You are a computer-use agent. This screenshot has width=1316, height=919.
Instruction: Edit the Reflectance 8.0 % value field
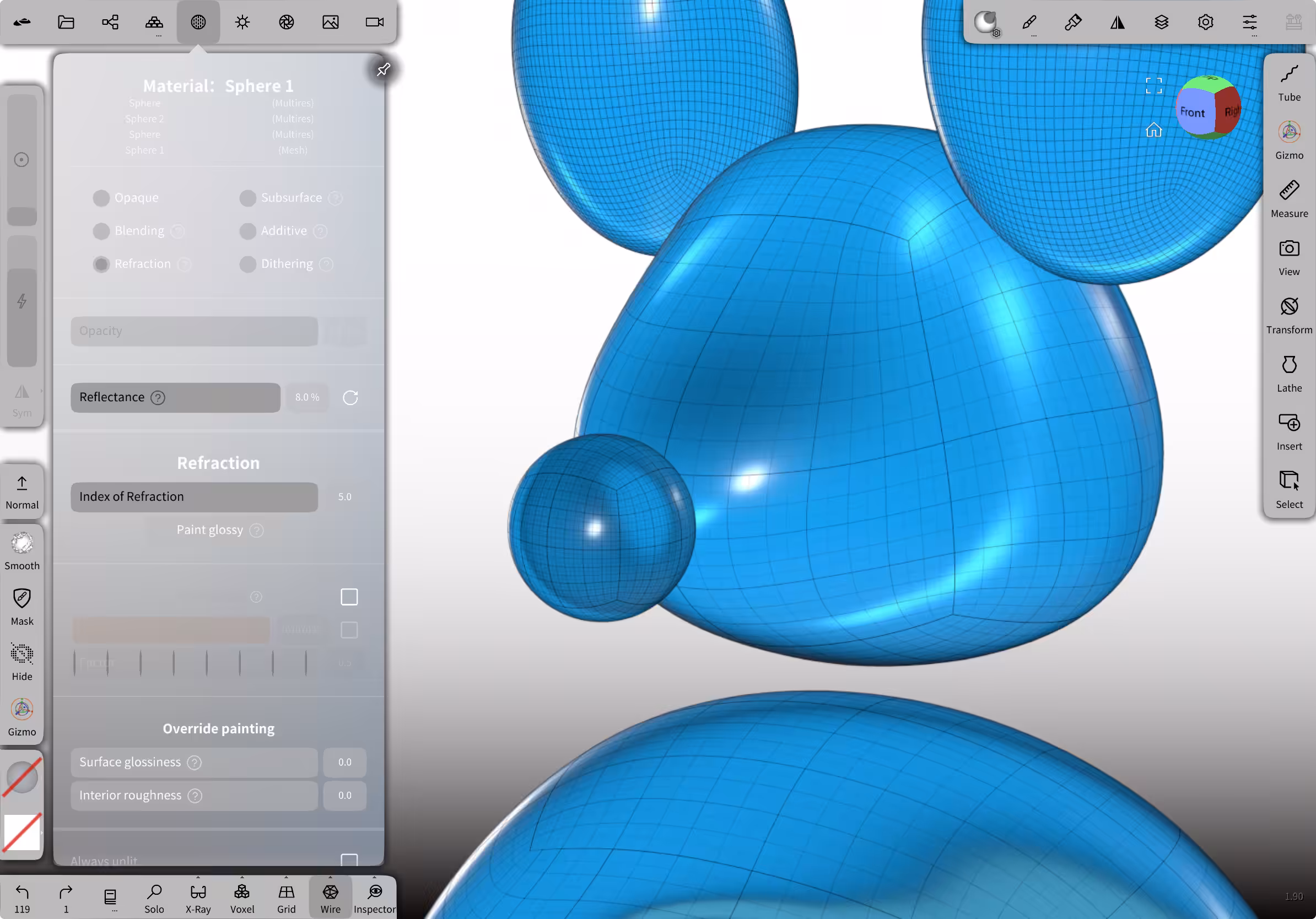pos(307,398)
